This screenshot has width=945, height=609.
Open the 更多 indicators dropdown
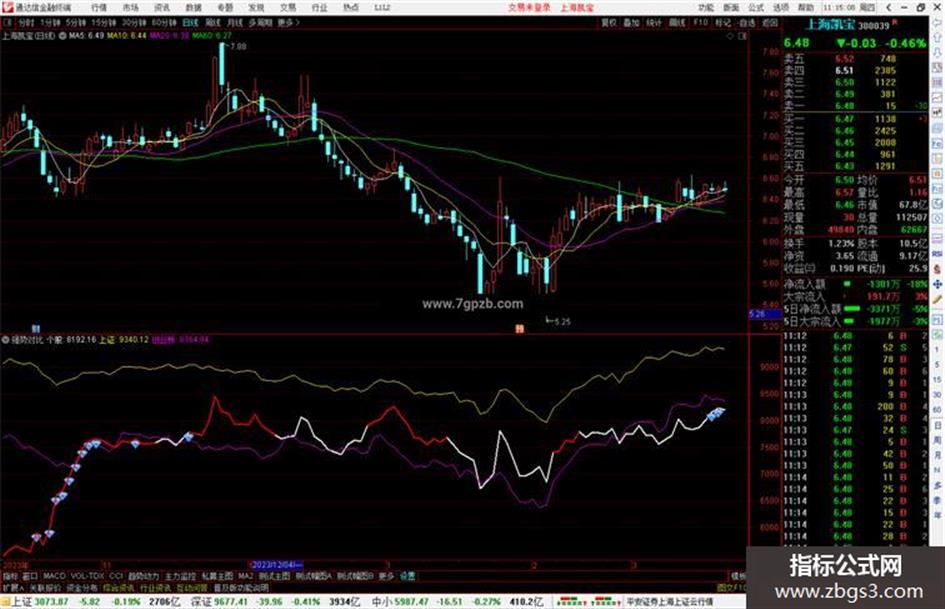pos(386,576)
